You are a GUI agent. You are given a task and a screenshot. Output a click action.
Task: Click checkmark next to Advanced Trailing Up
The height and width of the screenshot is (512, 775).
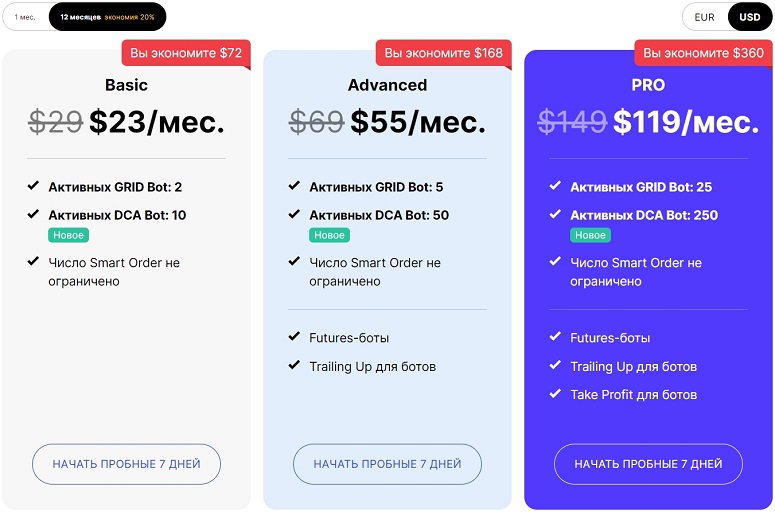point(294,366)
